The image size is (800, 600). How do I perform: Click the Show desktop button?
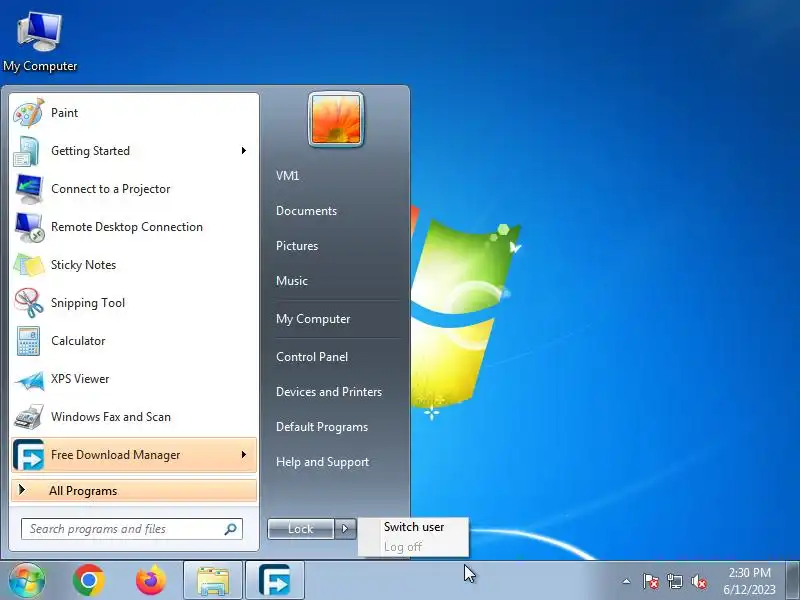[x=792, y=581]
